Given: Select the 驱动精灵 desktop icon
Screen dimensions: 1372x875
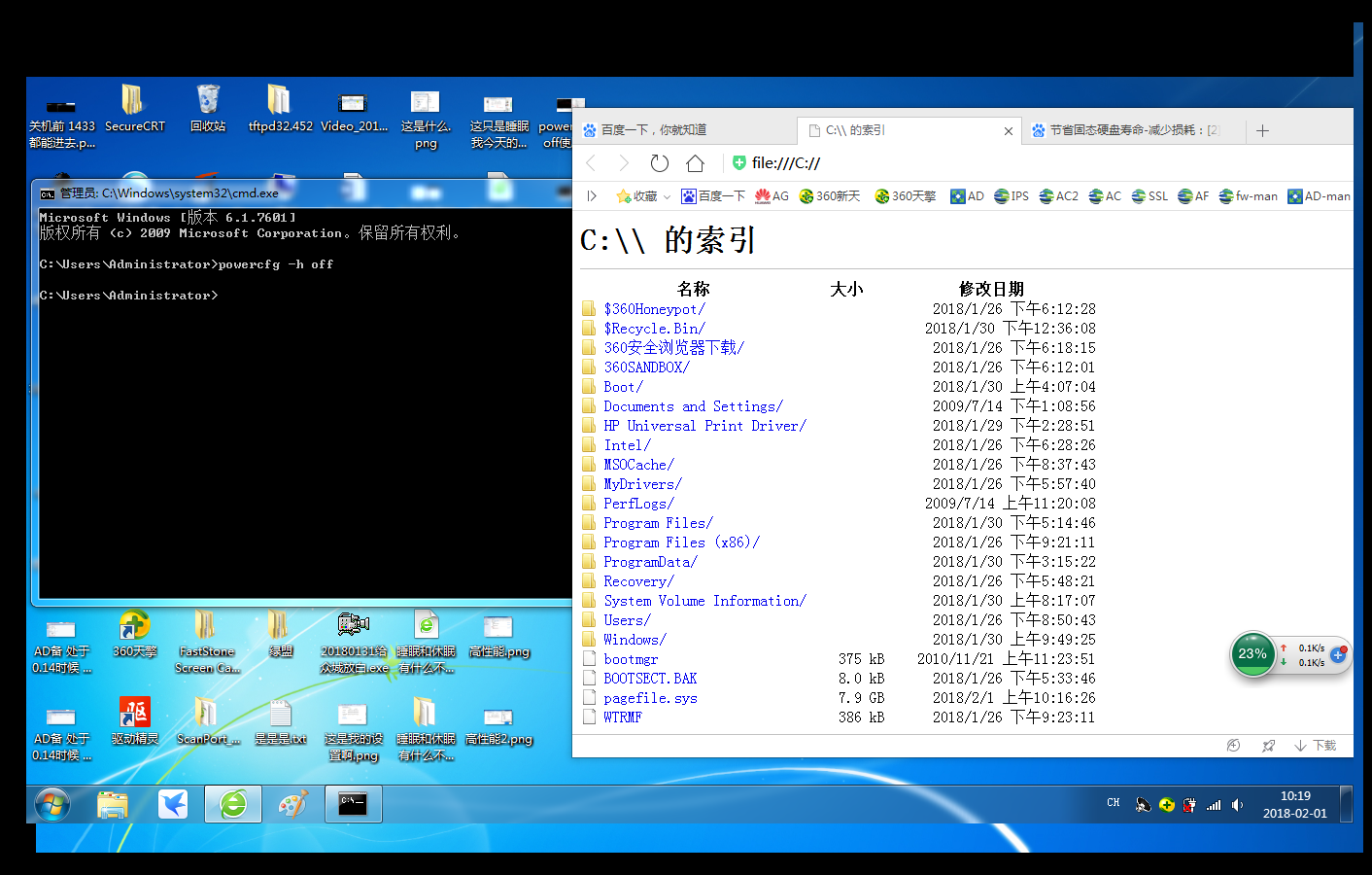Looking at the screenshot, I should pos(134,721).
